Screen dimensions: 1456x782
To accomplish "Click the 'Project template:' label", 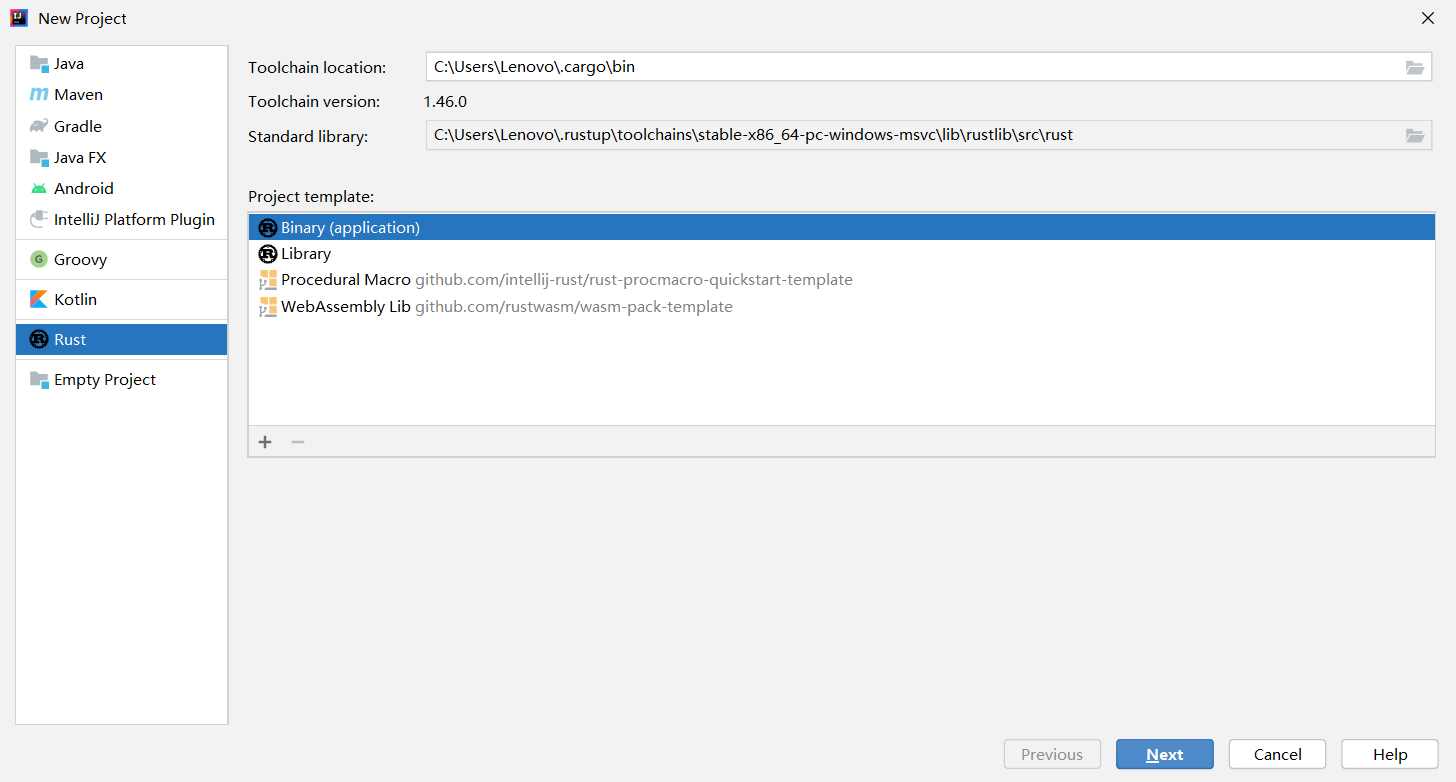I will (311, 196).
